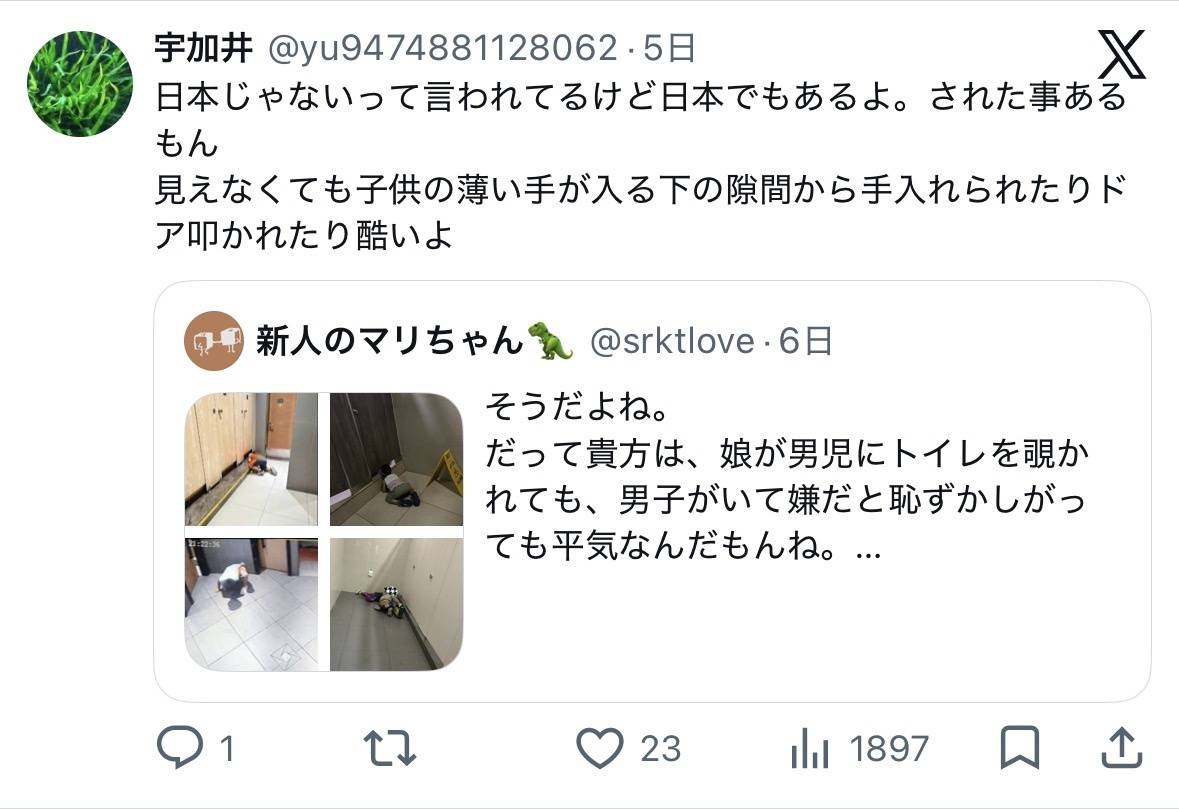Click the 宇加井 display name
The image size is (1179, 809).
[204, 49]
